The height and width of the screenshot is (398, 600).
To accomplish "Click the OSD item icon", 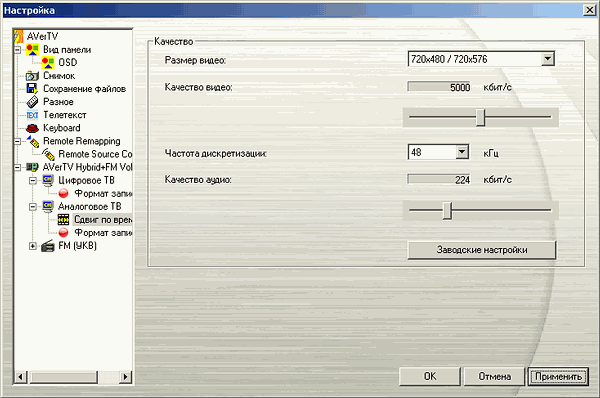I will click(x=48, y=62).
